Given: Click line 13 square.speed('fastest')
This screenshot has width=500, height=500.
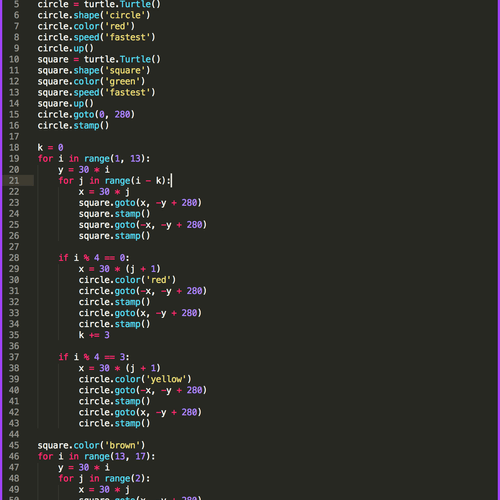Looking at the screenshot, I should (x=96, y=92).
